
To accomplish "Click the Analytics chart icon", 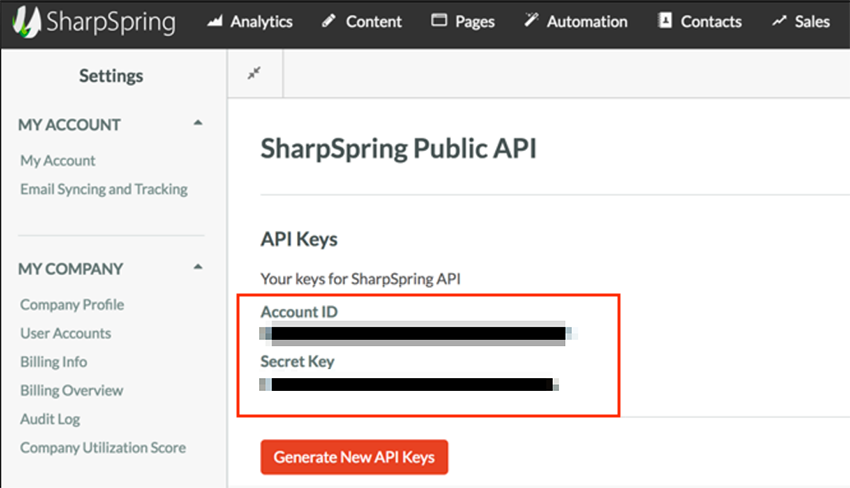I will 215,21.
